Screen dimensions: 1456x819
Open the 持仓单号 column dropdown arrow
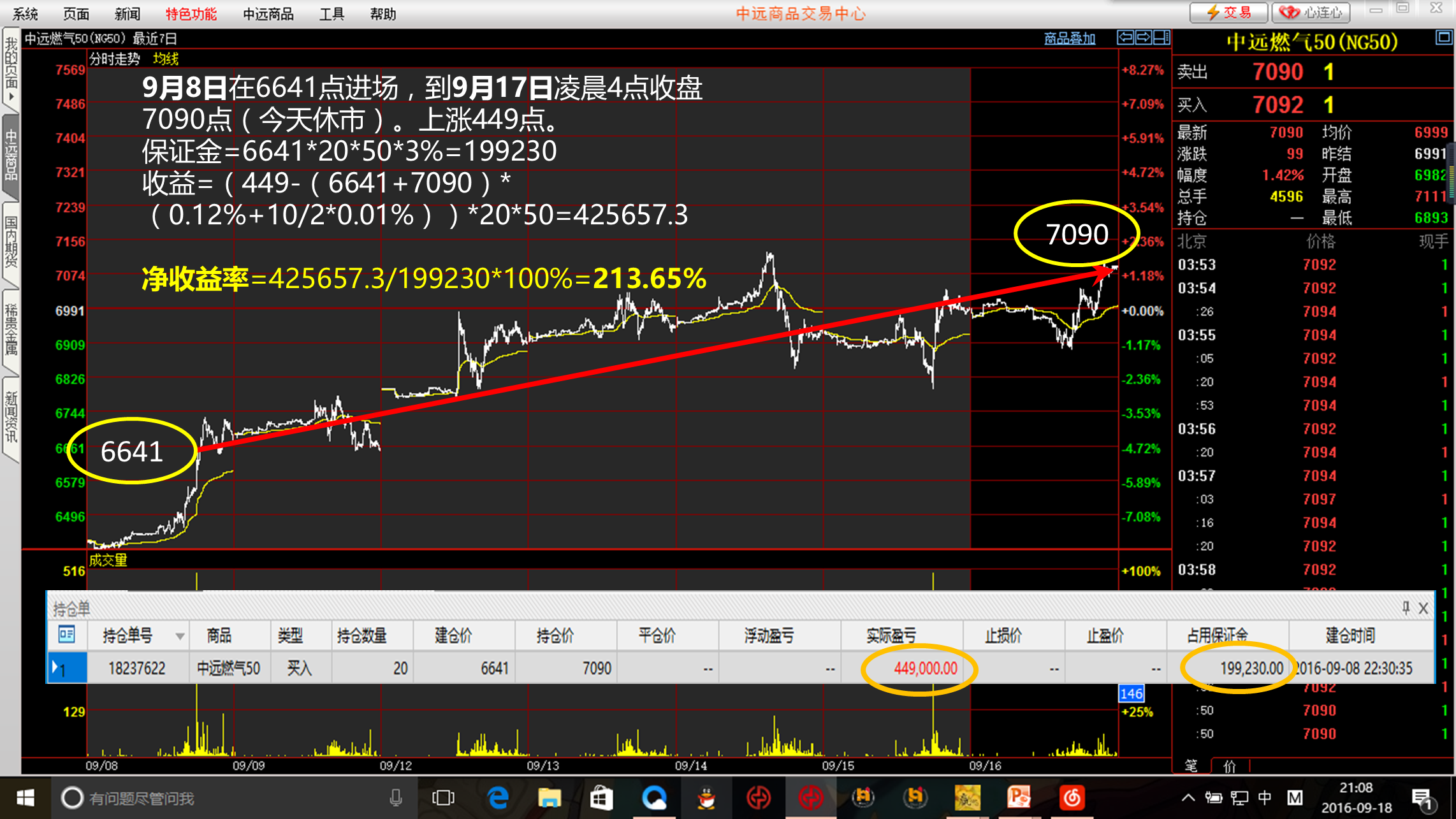180,636
